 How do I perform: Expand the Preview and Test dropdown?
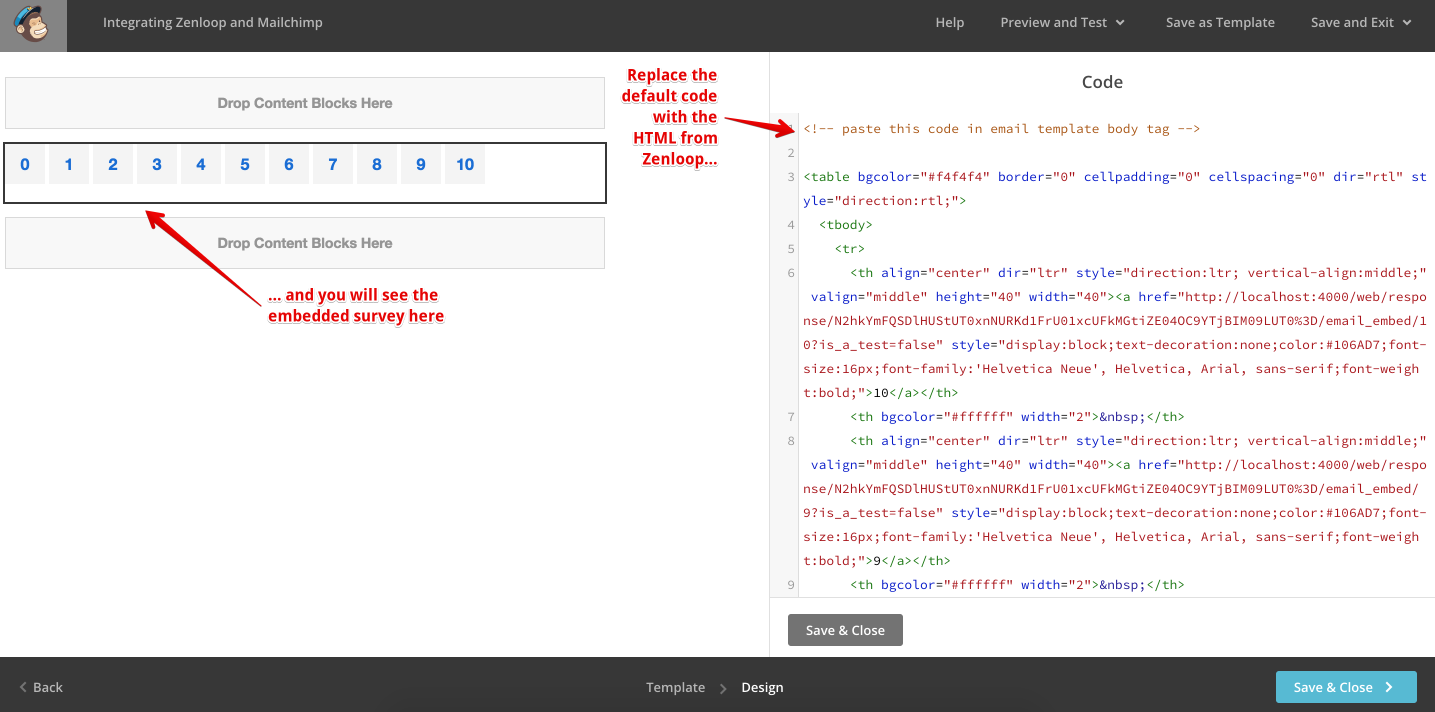point(1063,22)
